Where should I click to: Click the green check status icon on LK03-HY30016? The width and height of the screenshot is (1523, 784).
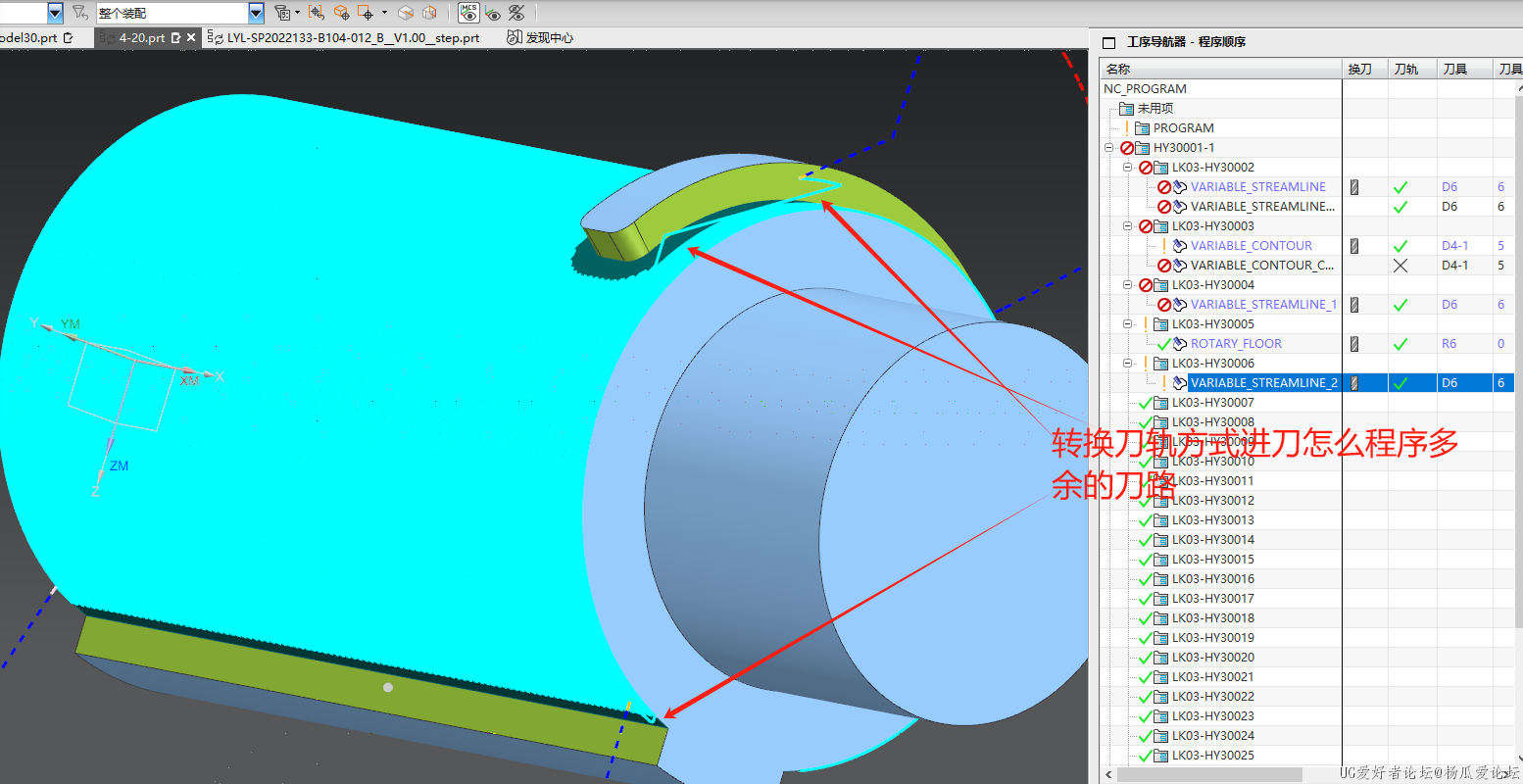pyautogui.click(x=1145, y=579)
